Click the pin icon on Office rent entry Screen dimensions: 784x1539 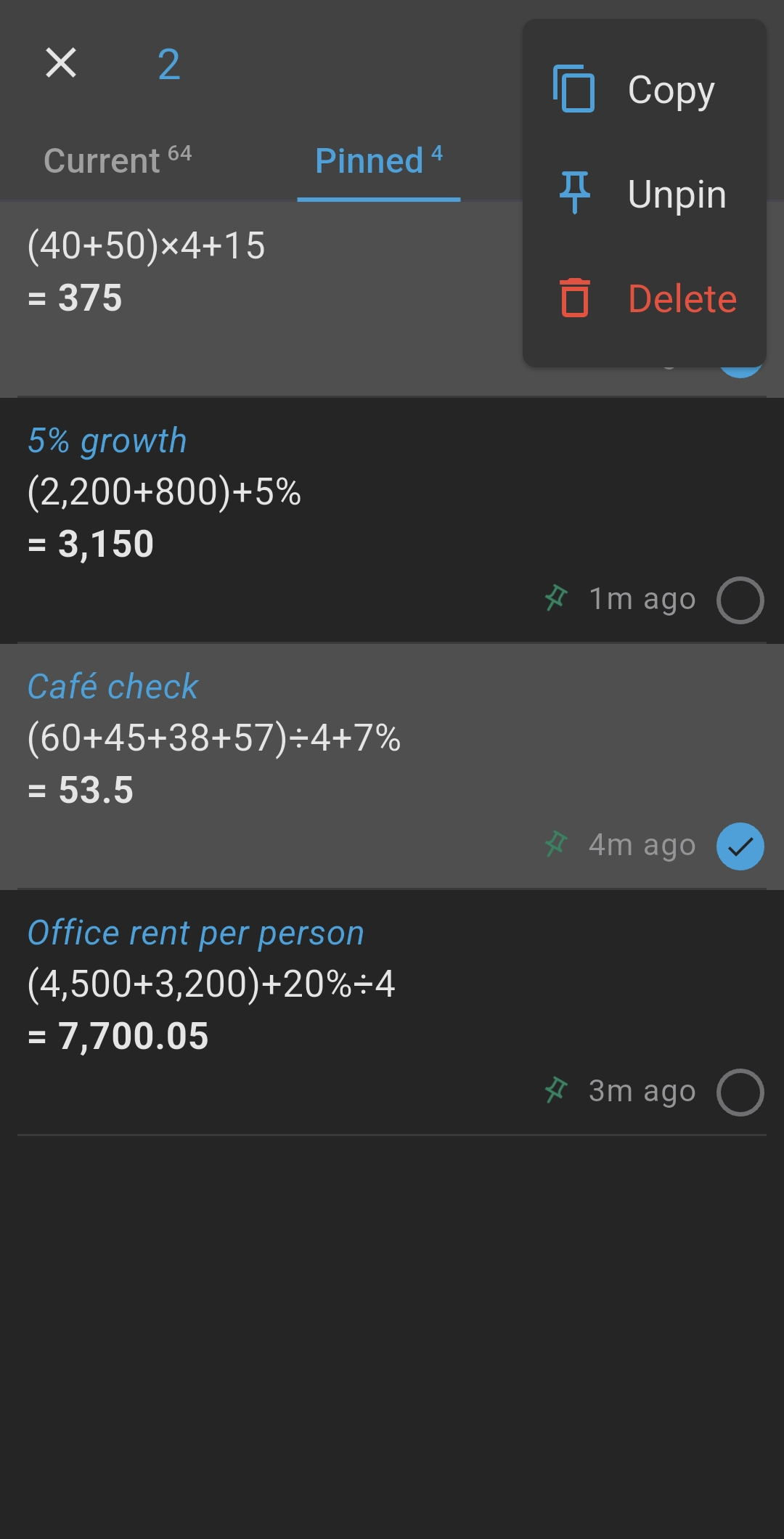tap(556, 1090)
